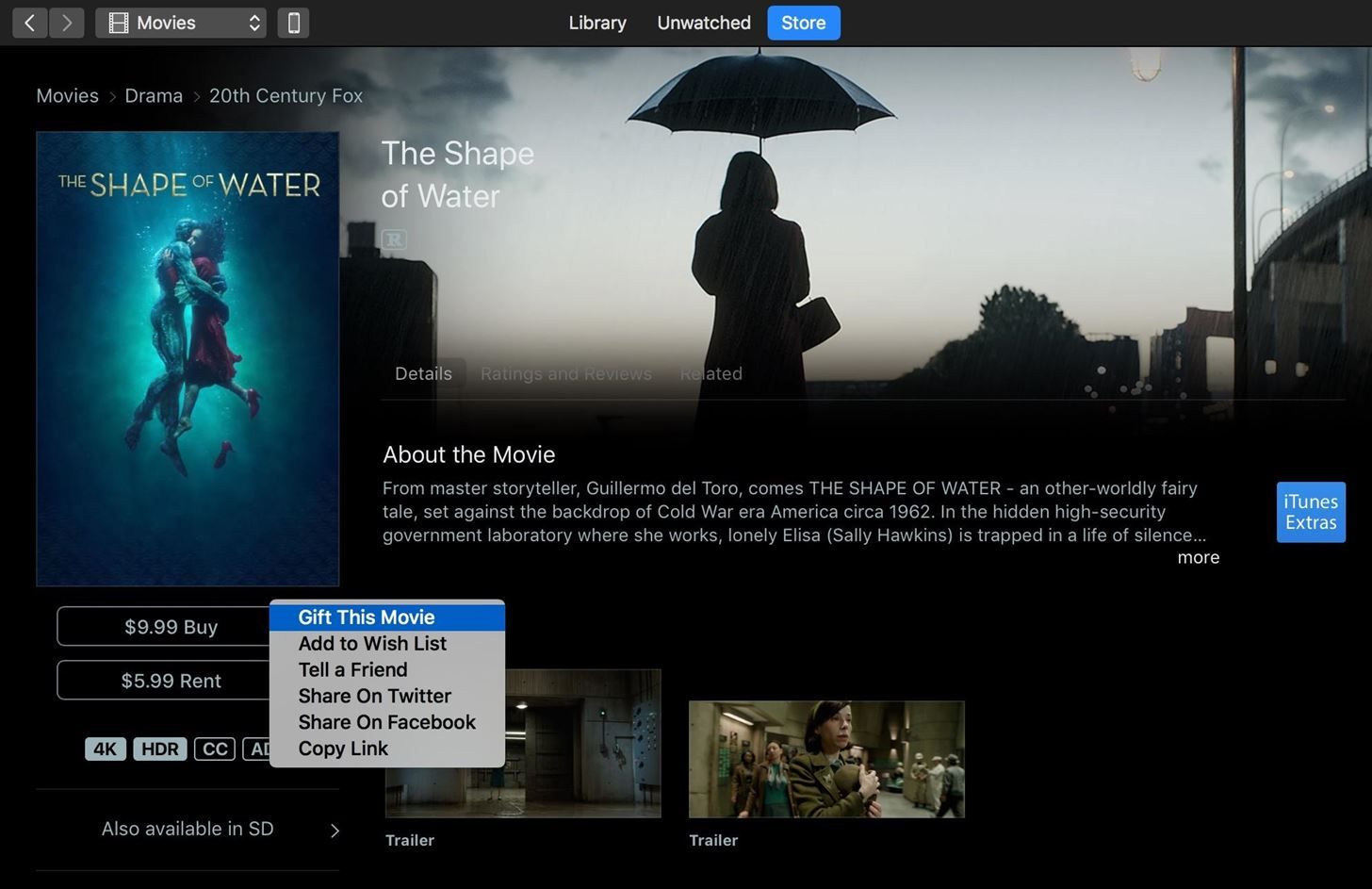
Task: Open the iTunes Extras button
Action: pyautogui.click(x=1310, y=512)
